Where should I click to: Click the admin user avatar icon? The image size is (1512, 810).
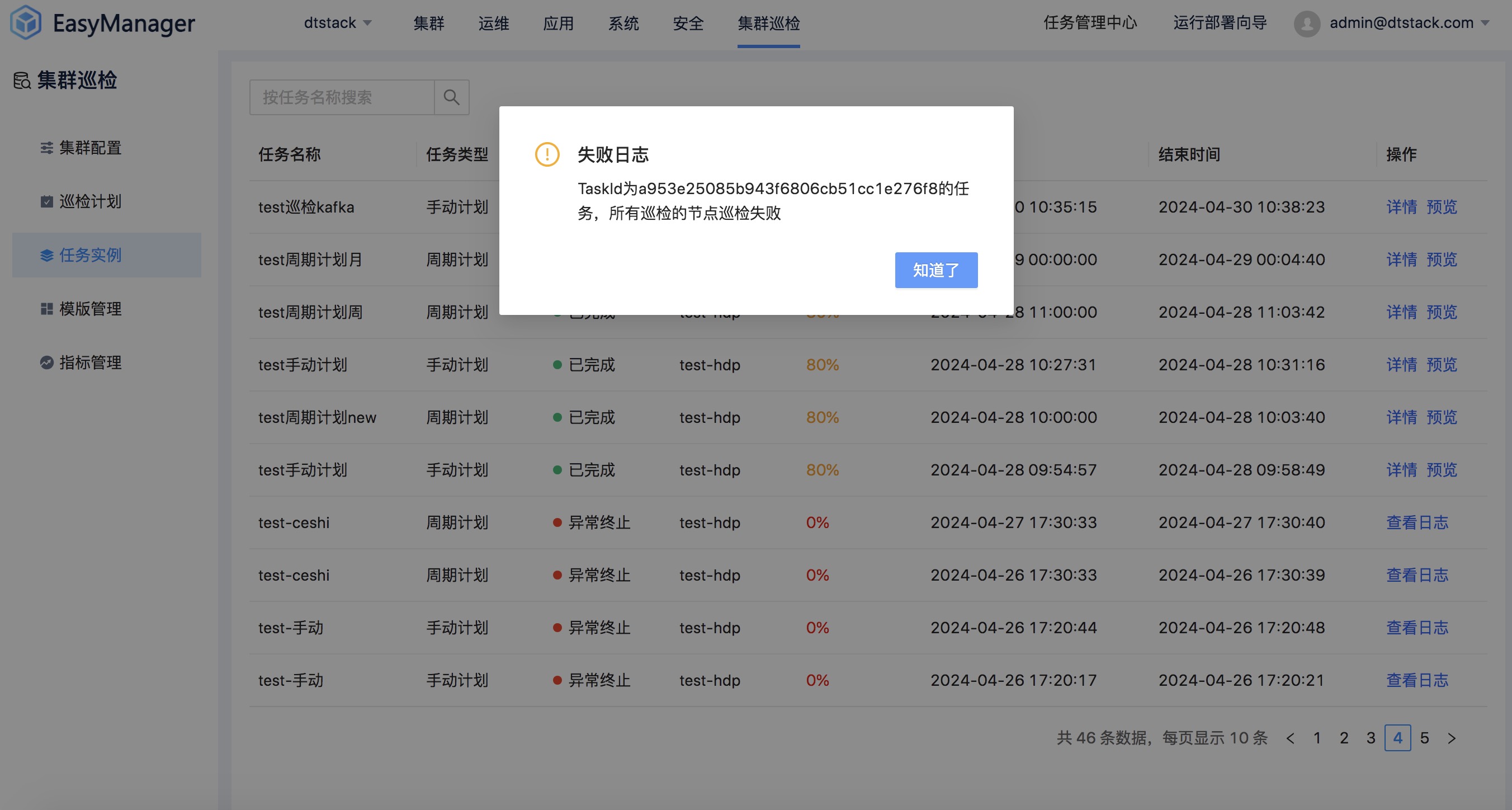tap(1307, 23)
